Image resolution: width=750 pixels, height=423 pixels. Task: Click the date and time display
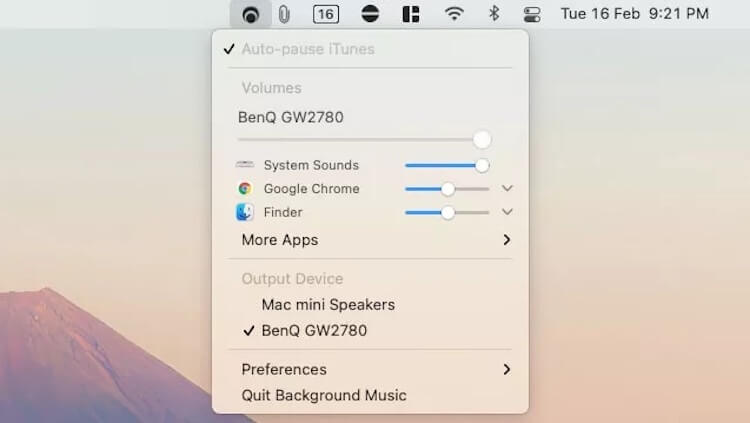635,13
